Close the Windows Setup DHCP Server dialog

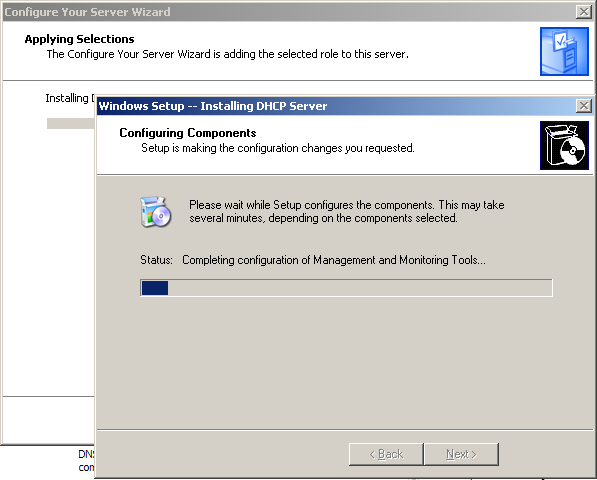click(x=584, y=106)
